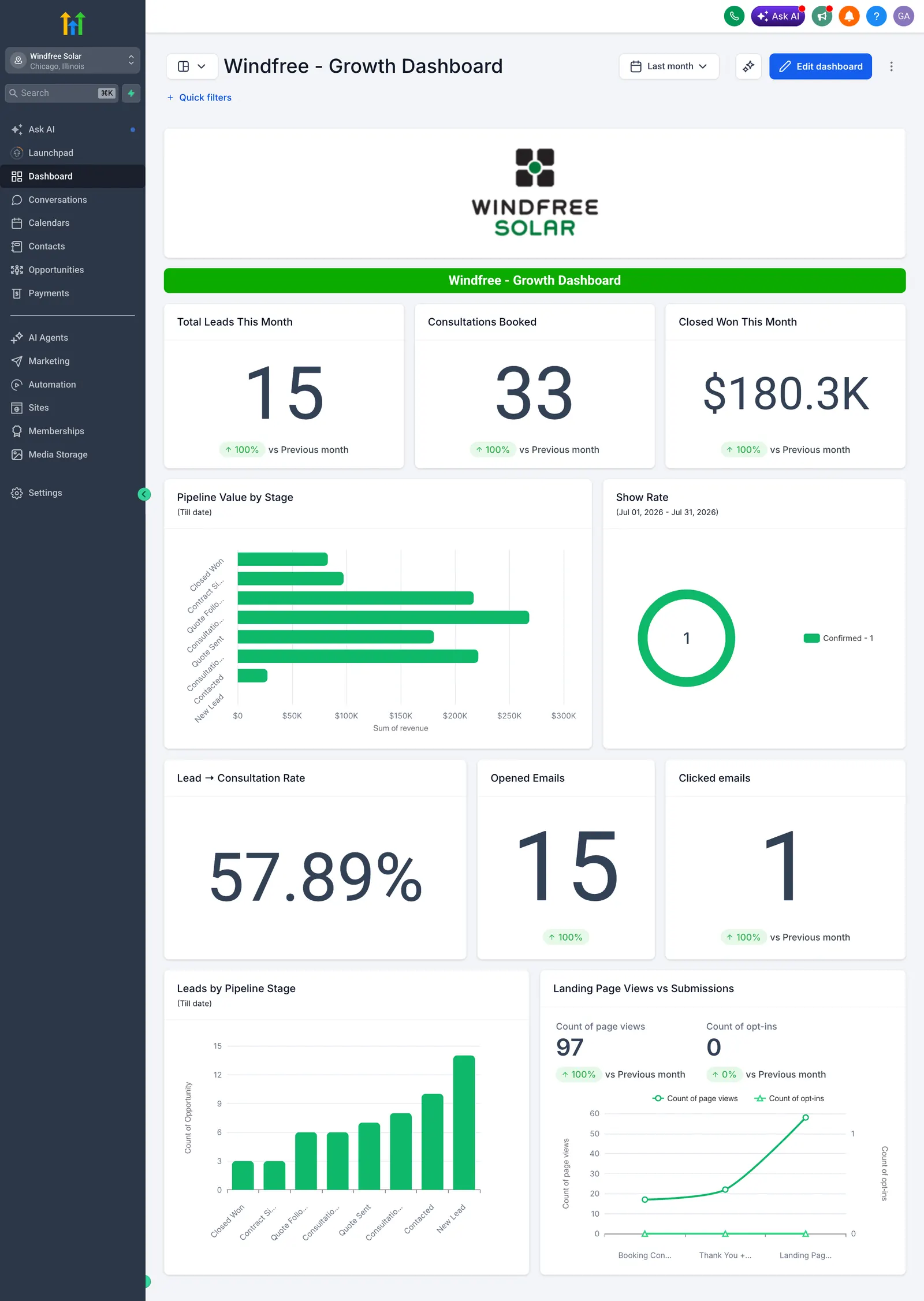924x1301 pixels.
Task: Add Quick filters to the dashboard
Action: [x=199, y=98]
